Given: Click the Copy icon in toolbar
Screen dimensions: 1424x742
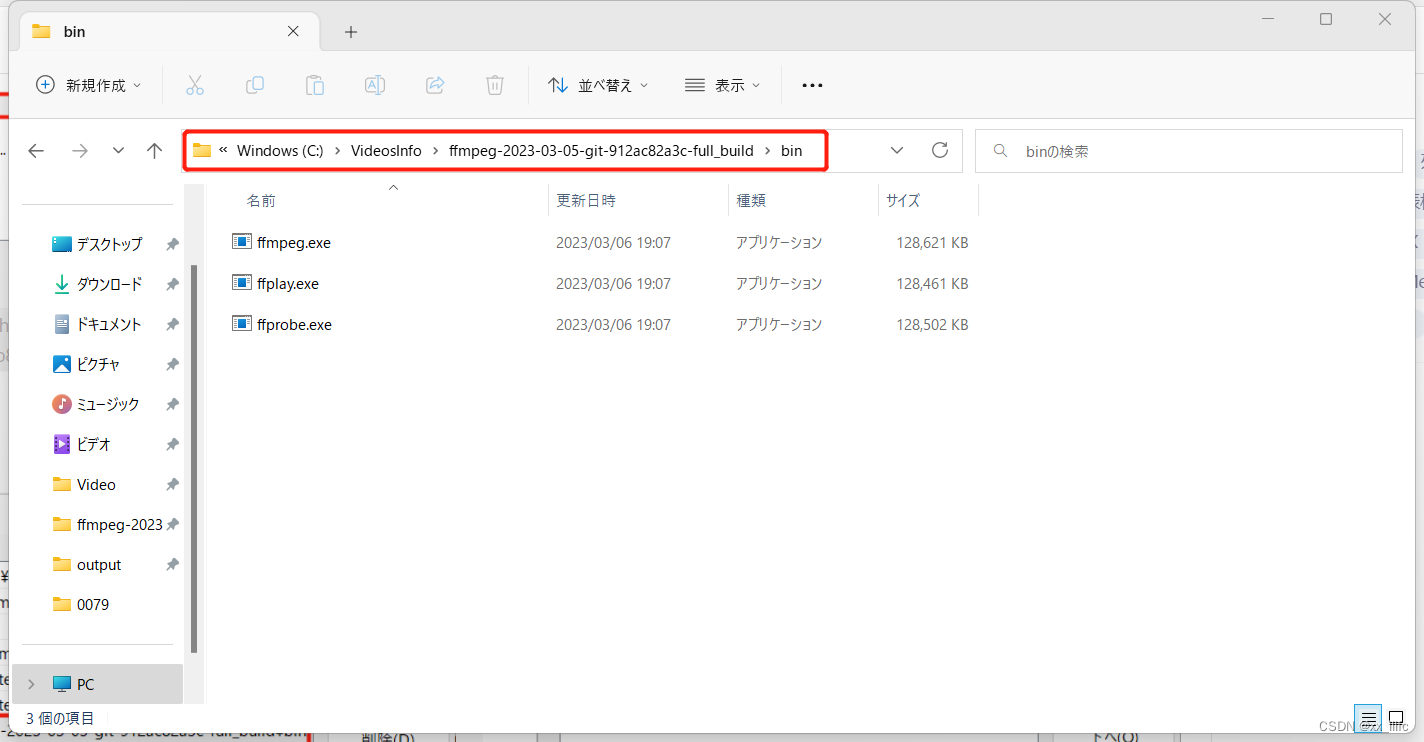Looking at the screenshot, I should [255, 85].
